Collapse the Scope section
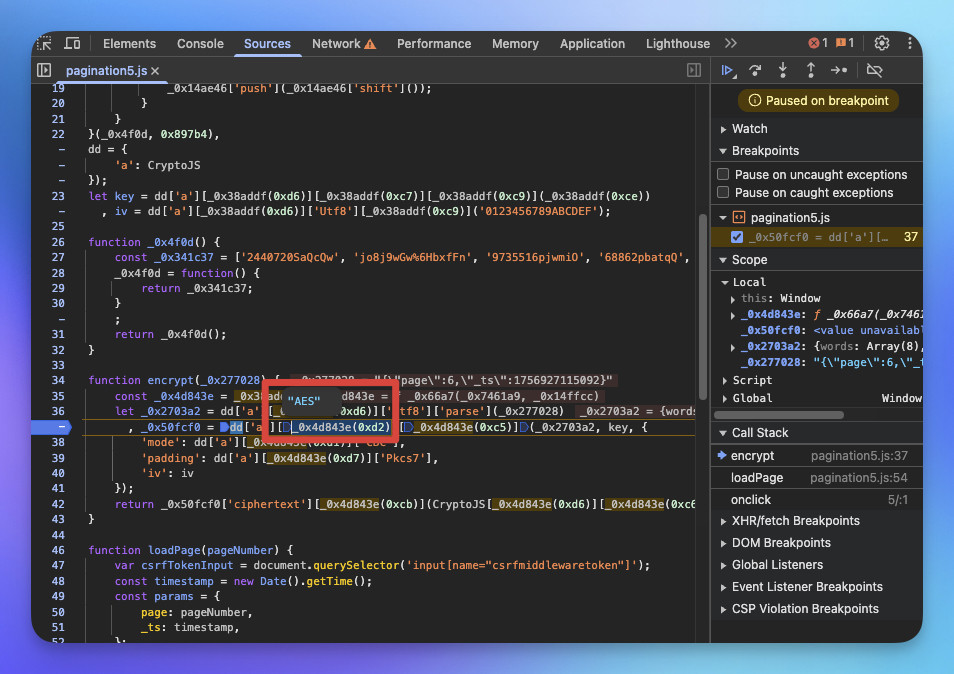954x674 pixels. 723,260
